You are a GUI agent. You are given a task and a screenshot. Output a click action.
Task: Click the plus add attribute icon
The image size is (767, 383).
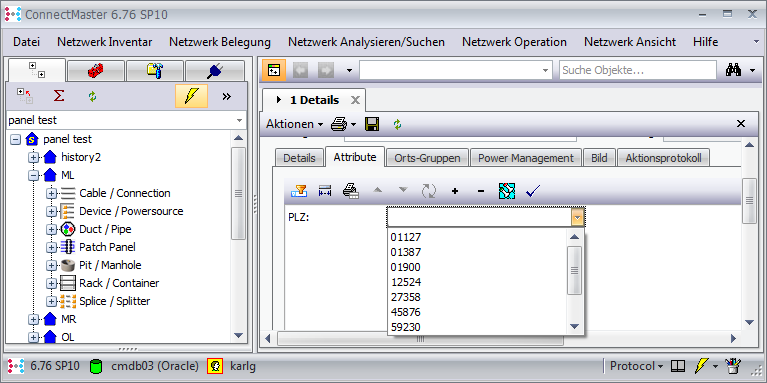[x=455, y=191]
